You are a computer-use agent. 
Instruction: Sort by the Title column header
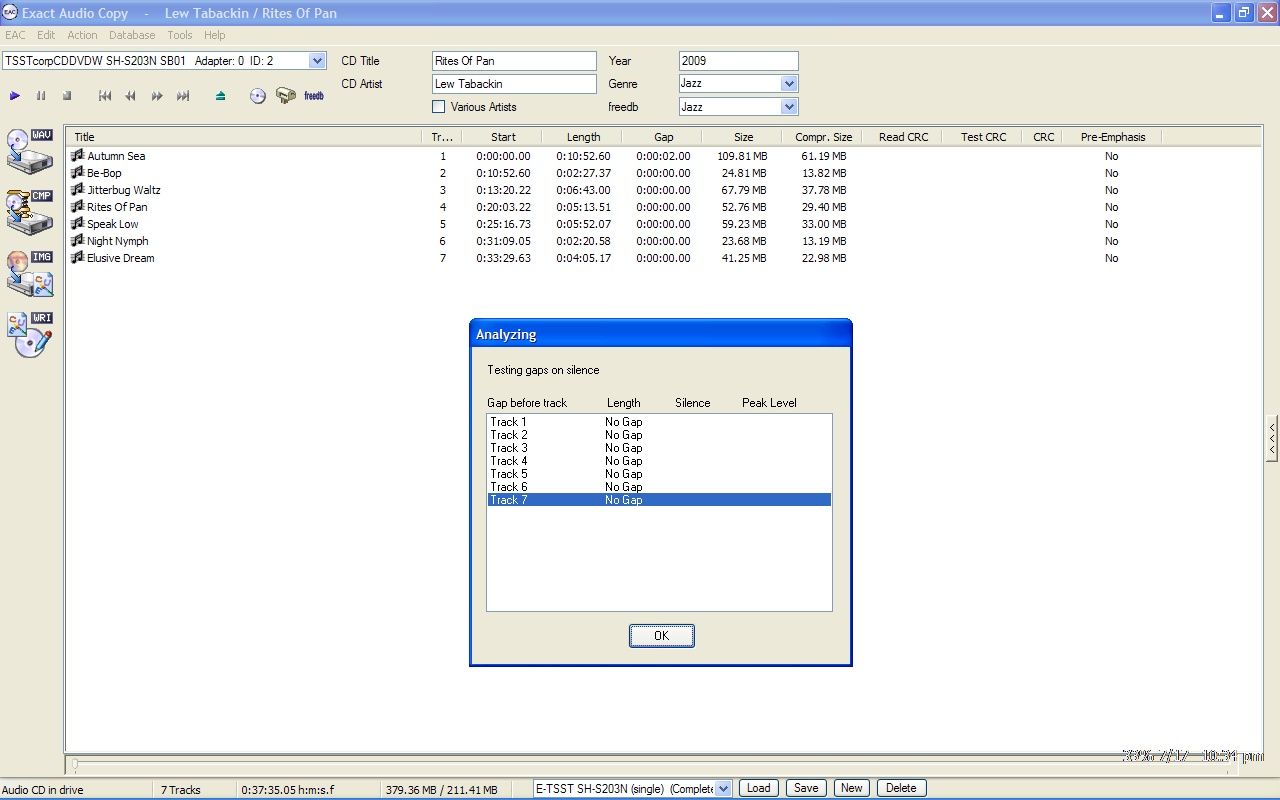pyautogui.click(x=244, y=137)
